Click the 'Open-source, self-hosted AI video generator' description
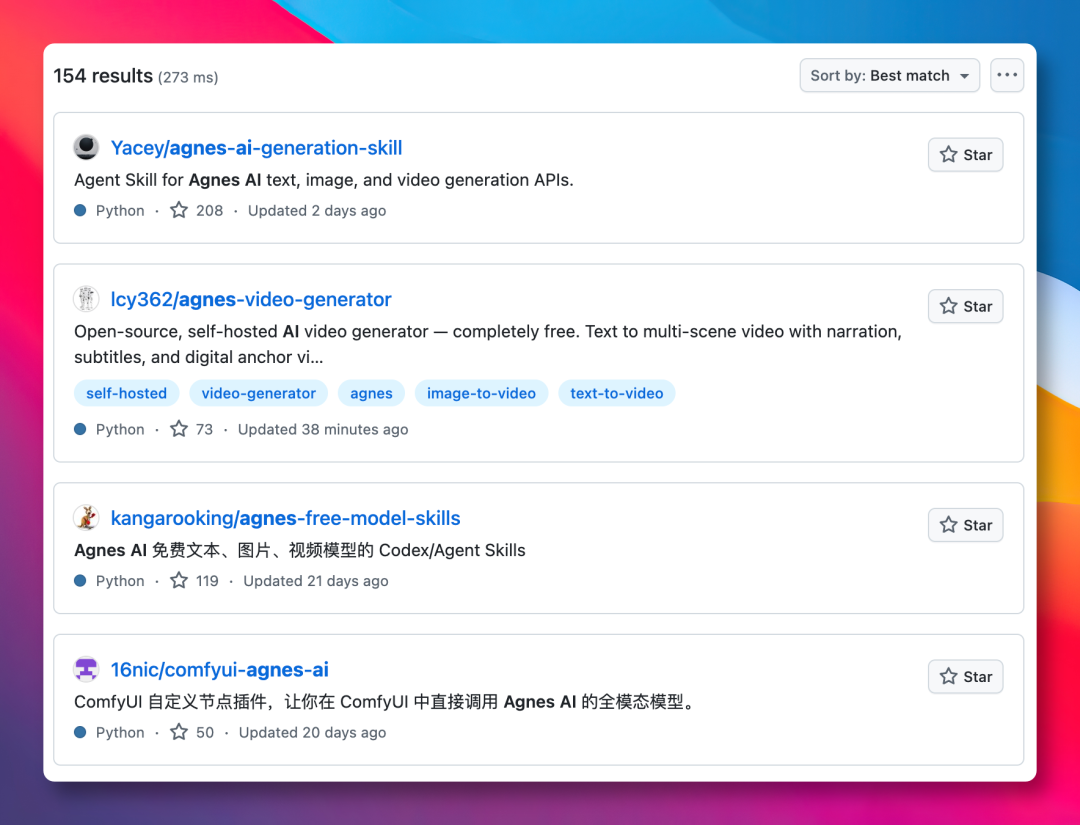This screenshot has width=1080, height=825. coord(488,344)
